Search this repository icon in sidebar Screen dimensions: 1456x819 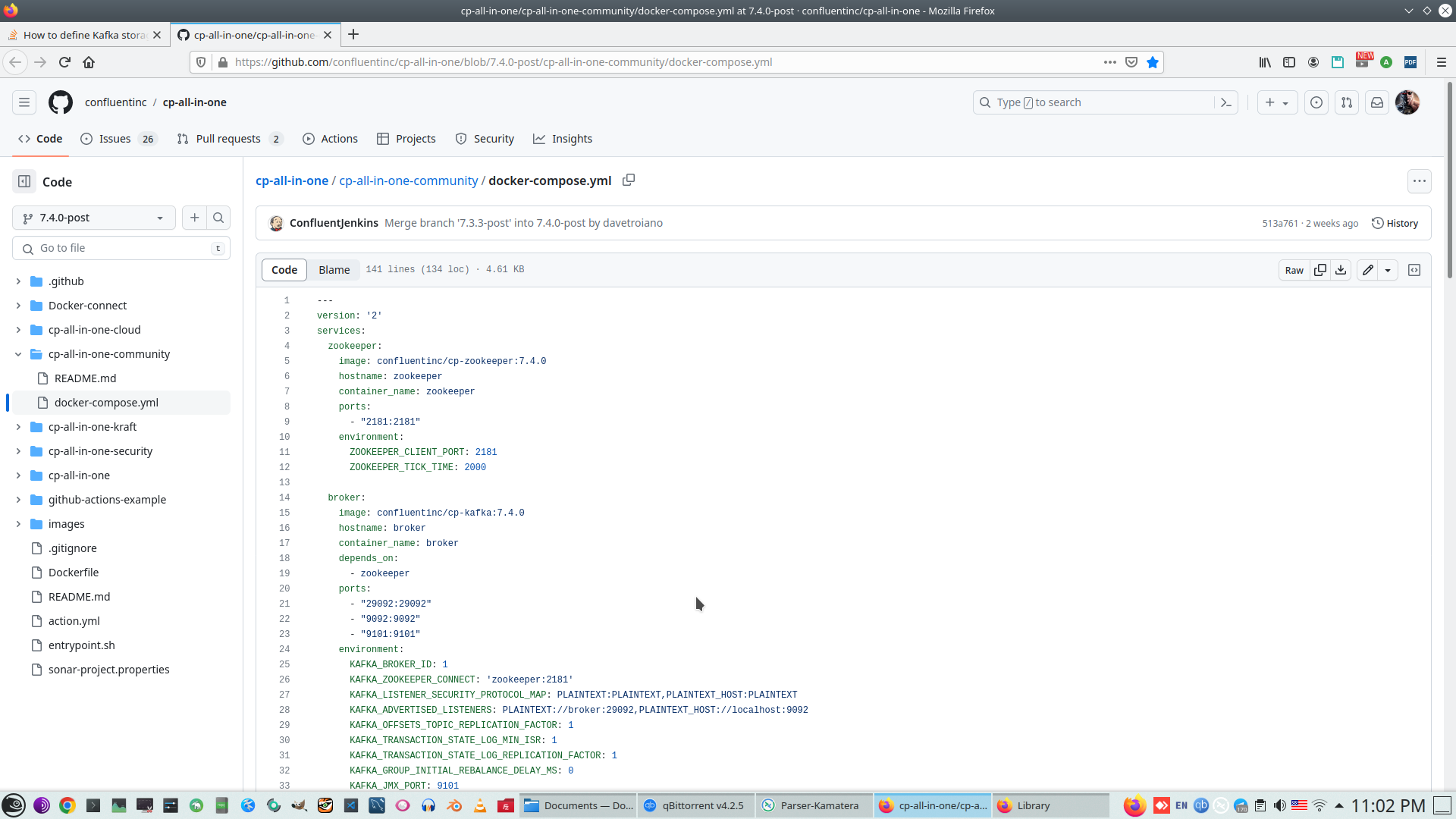click(x=218, y=218)
